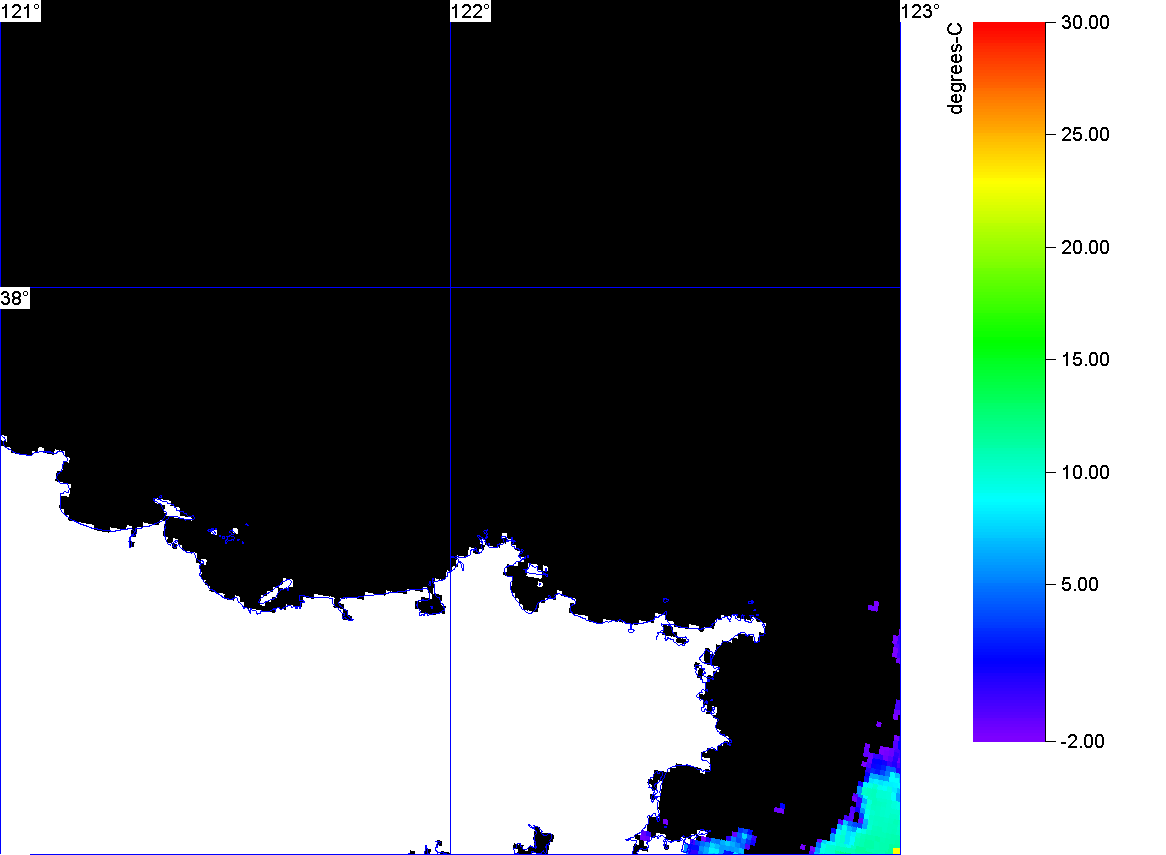
Task: Pick the red top of the colorbar
Action: click(1009, 30)
